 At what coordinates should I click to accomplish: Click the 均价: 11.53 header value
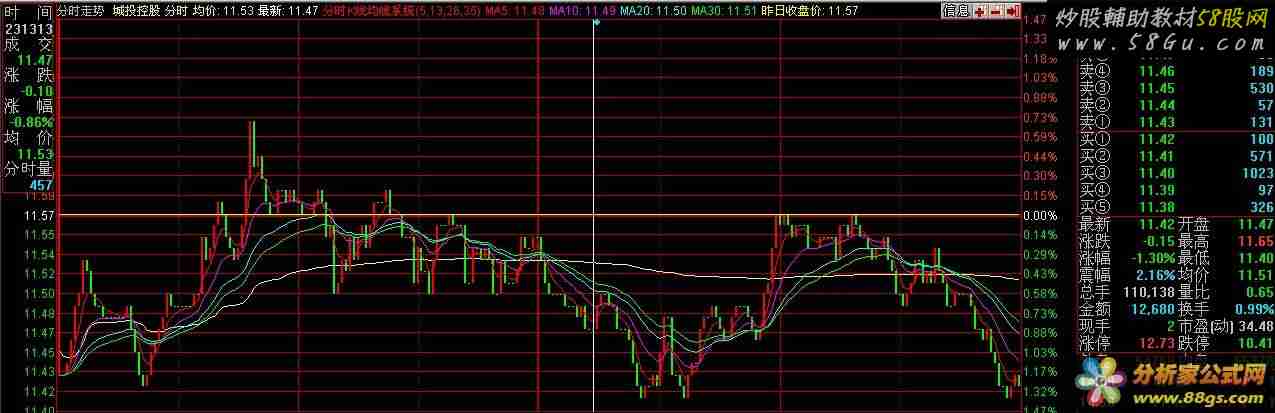pos(222,11)
